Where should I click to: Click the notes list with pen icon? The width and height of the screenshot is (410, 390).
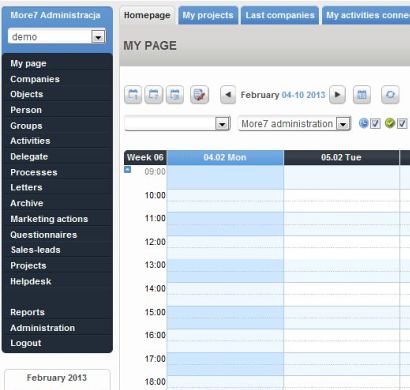(199, 95)
